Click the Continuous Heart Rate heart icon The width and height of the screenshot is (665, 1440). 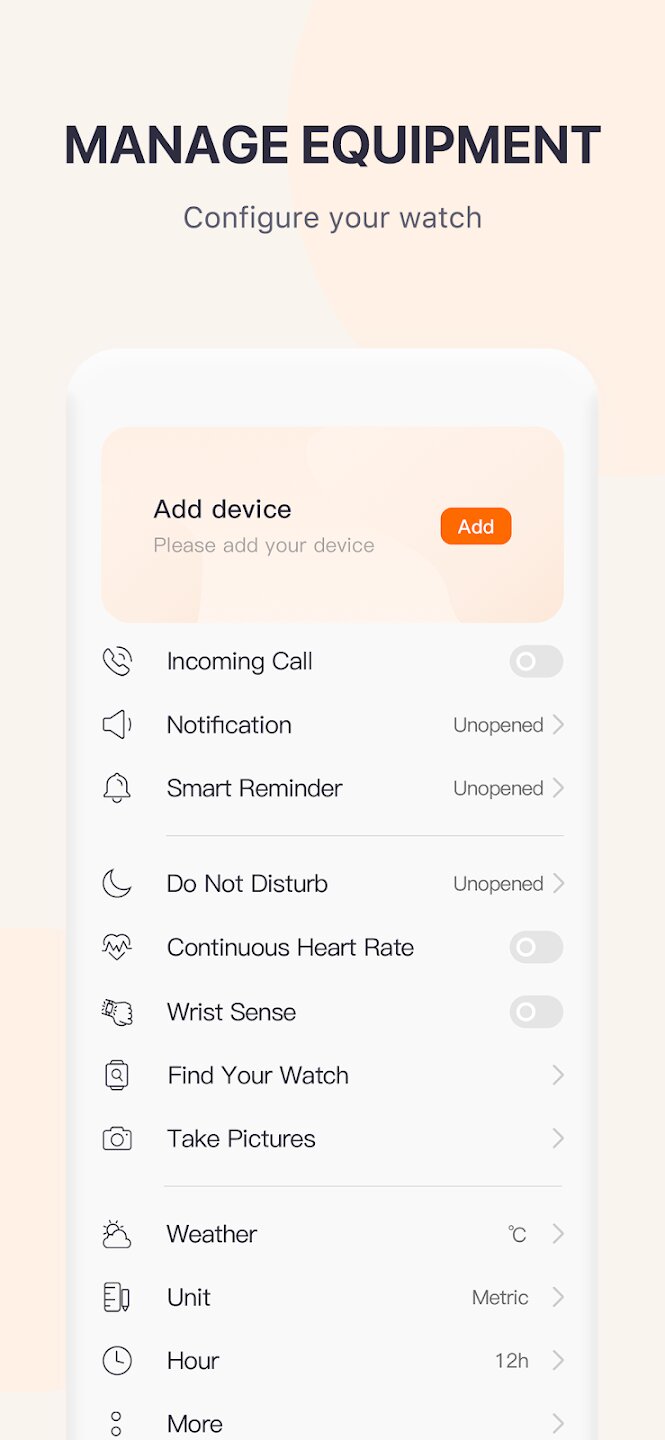pos(117,947)
